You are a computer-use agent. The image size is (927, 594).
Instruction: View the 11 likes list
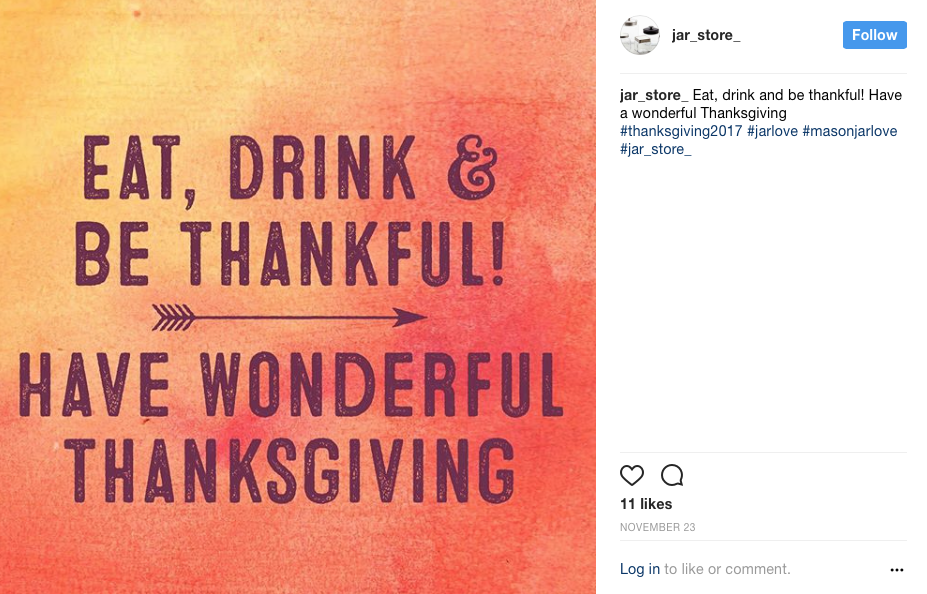click(x=646, y=504)
